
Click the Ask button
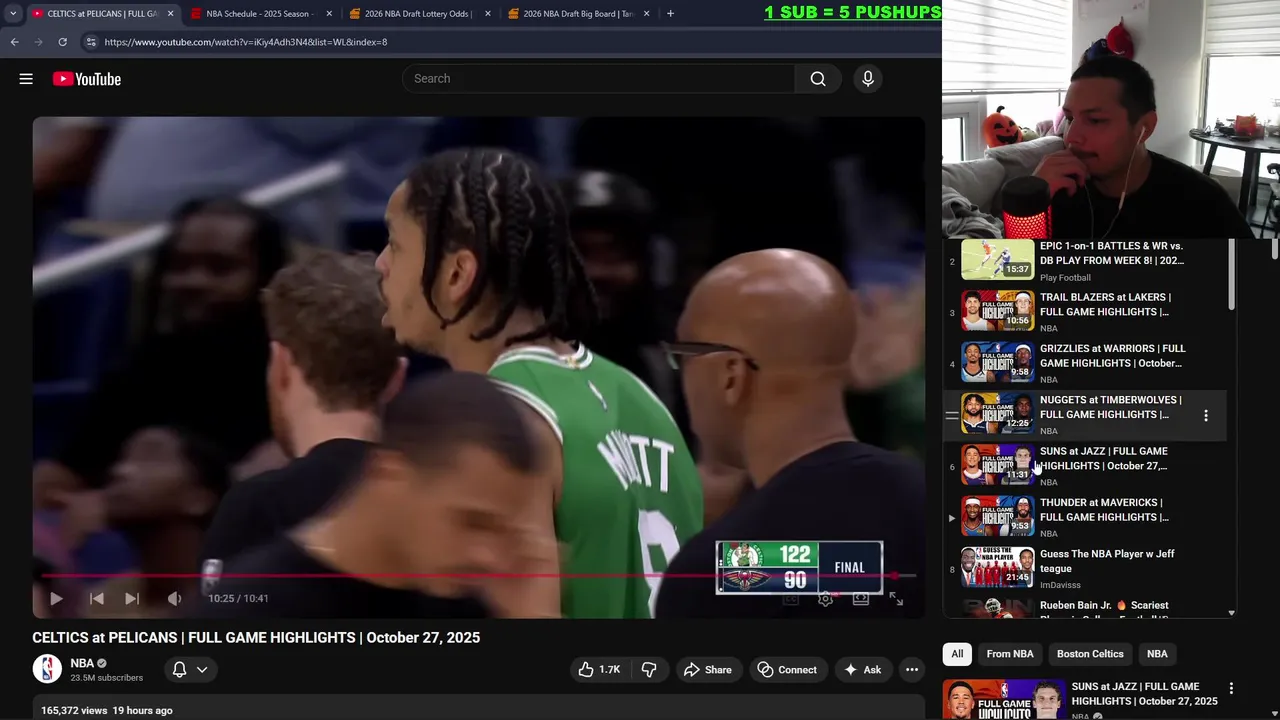pos(862,669)
